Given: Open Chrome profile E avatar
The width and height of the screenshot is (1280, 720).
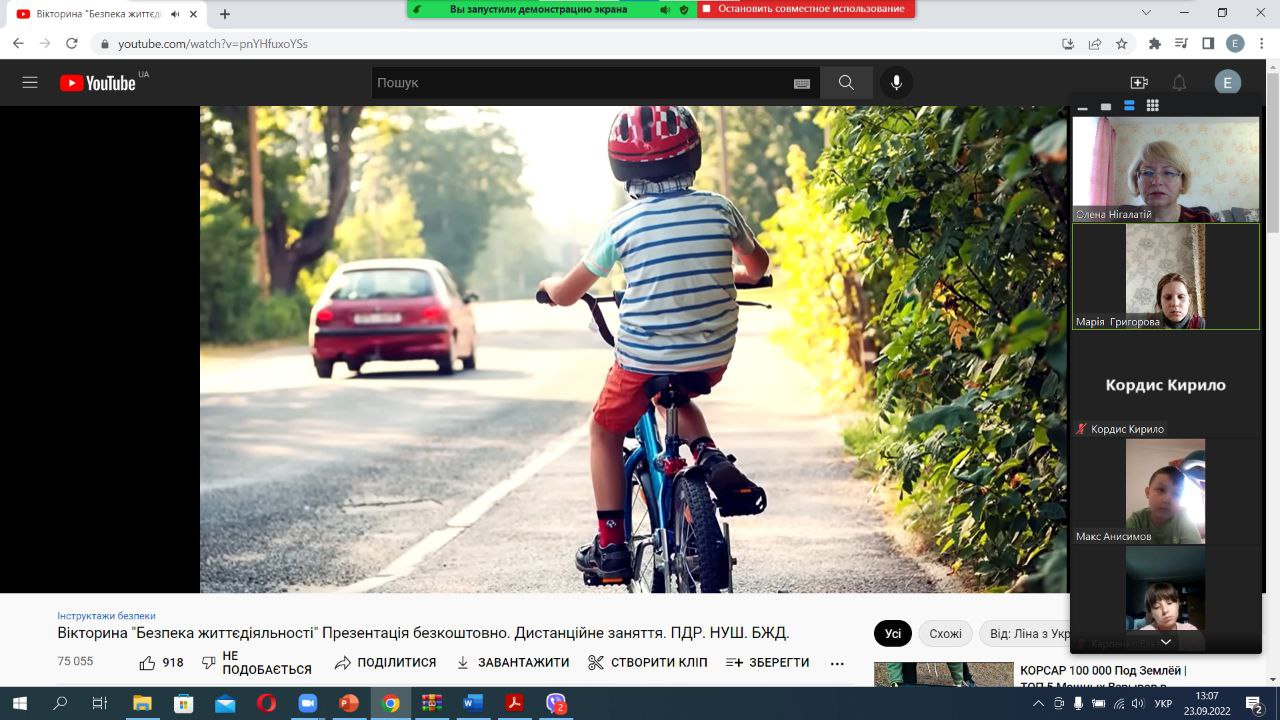Looking at the screenshot, I should pyautogui.click(x=1235, y=44).
